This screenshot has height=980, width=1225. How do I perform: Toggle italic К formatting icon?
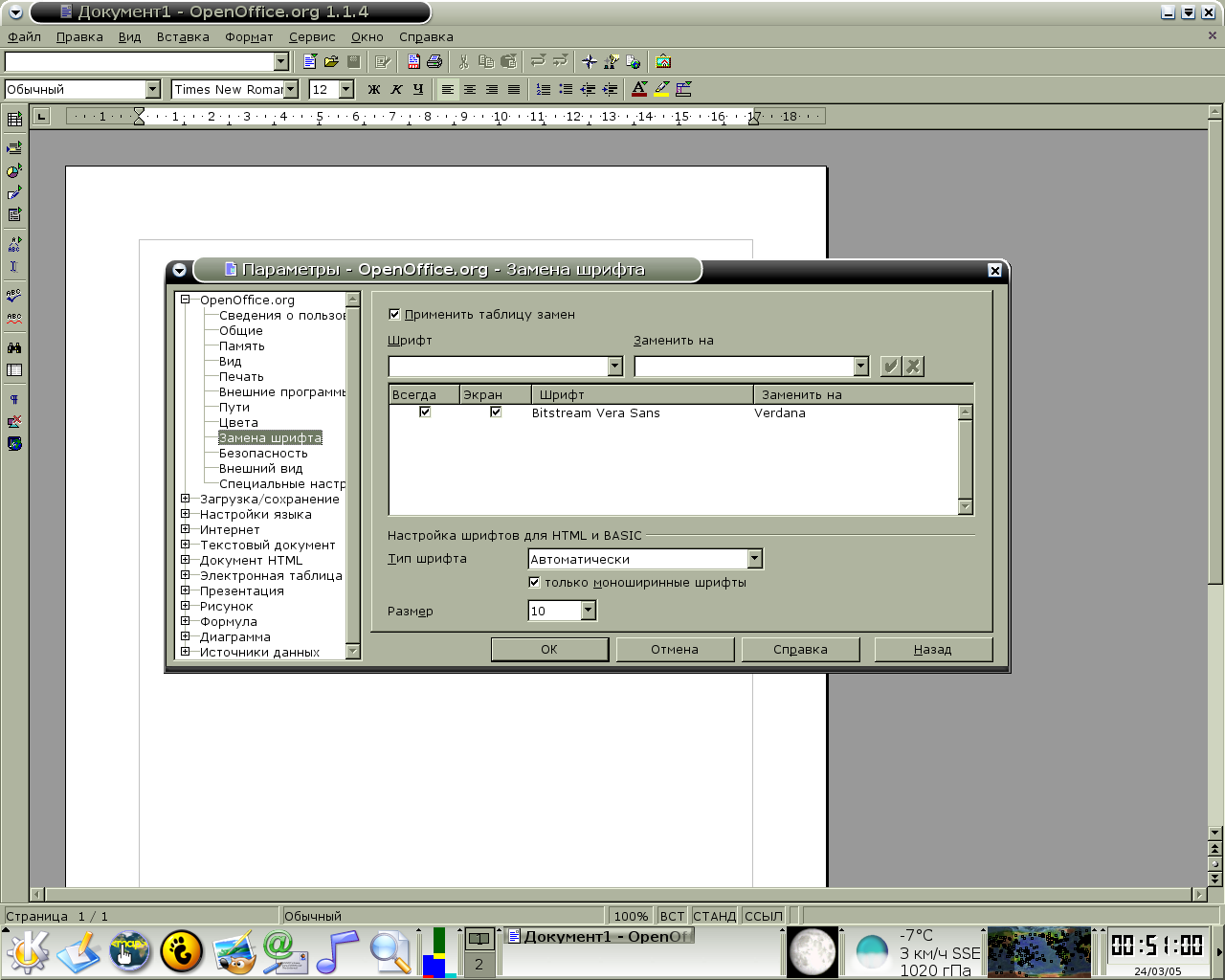(x=396, y=89)
